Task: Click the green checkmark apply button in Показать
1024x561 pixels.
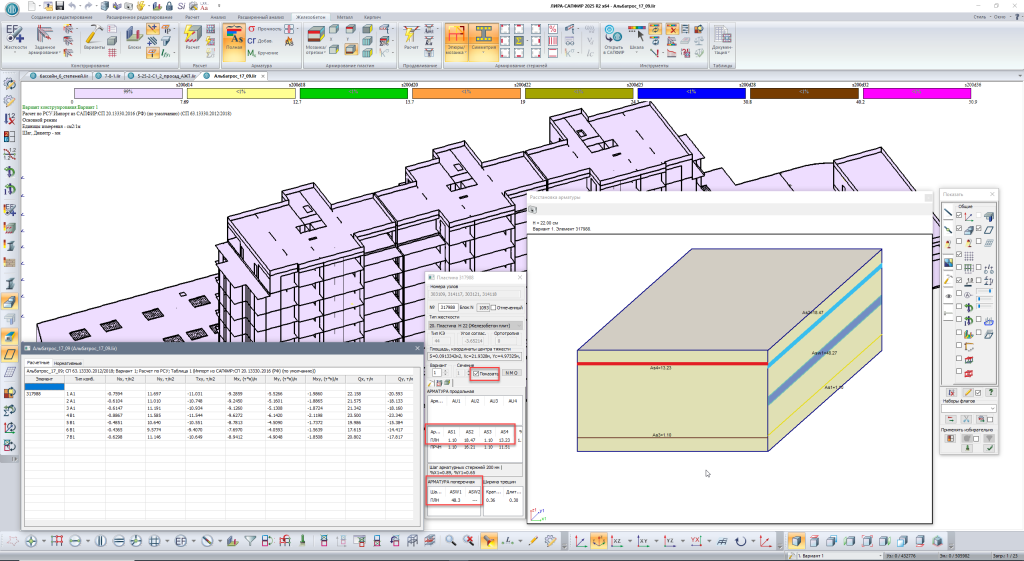Action: pos(989,448)
